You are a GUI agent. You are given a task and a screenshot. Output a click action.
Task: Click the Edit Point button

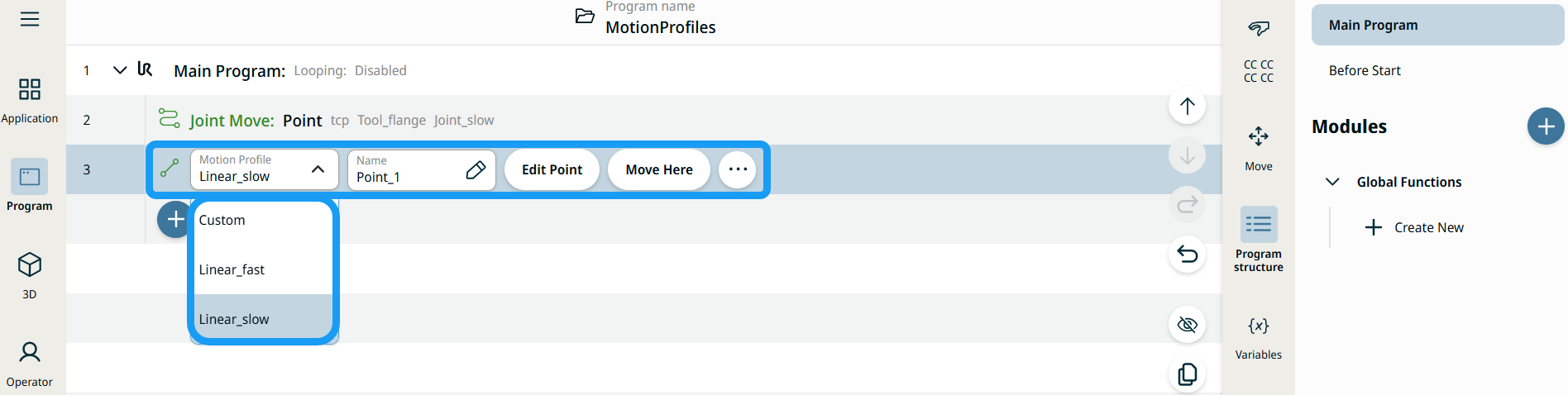click(552, 169)
